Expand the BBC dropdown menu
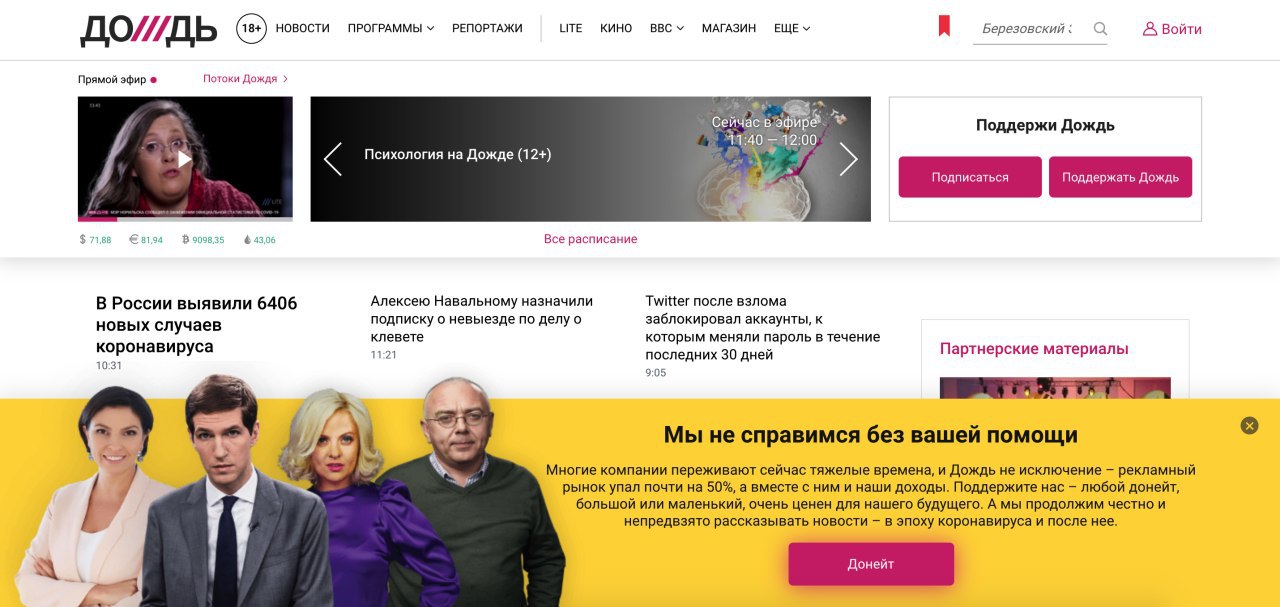 pyautogui.click(x=667, y=29)
